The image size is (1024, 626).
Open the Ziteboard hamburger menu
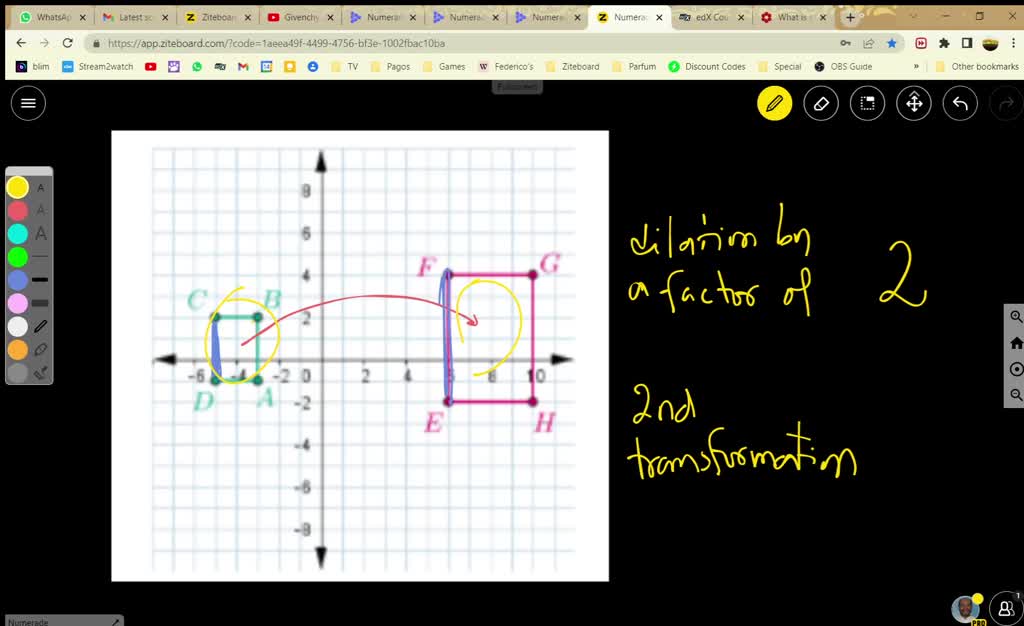[x=28, y=103]
